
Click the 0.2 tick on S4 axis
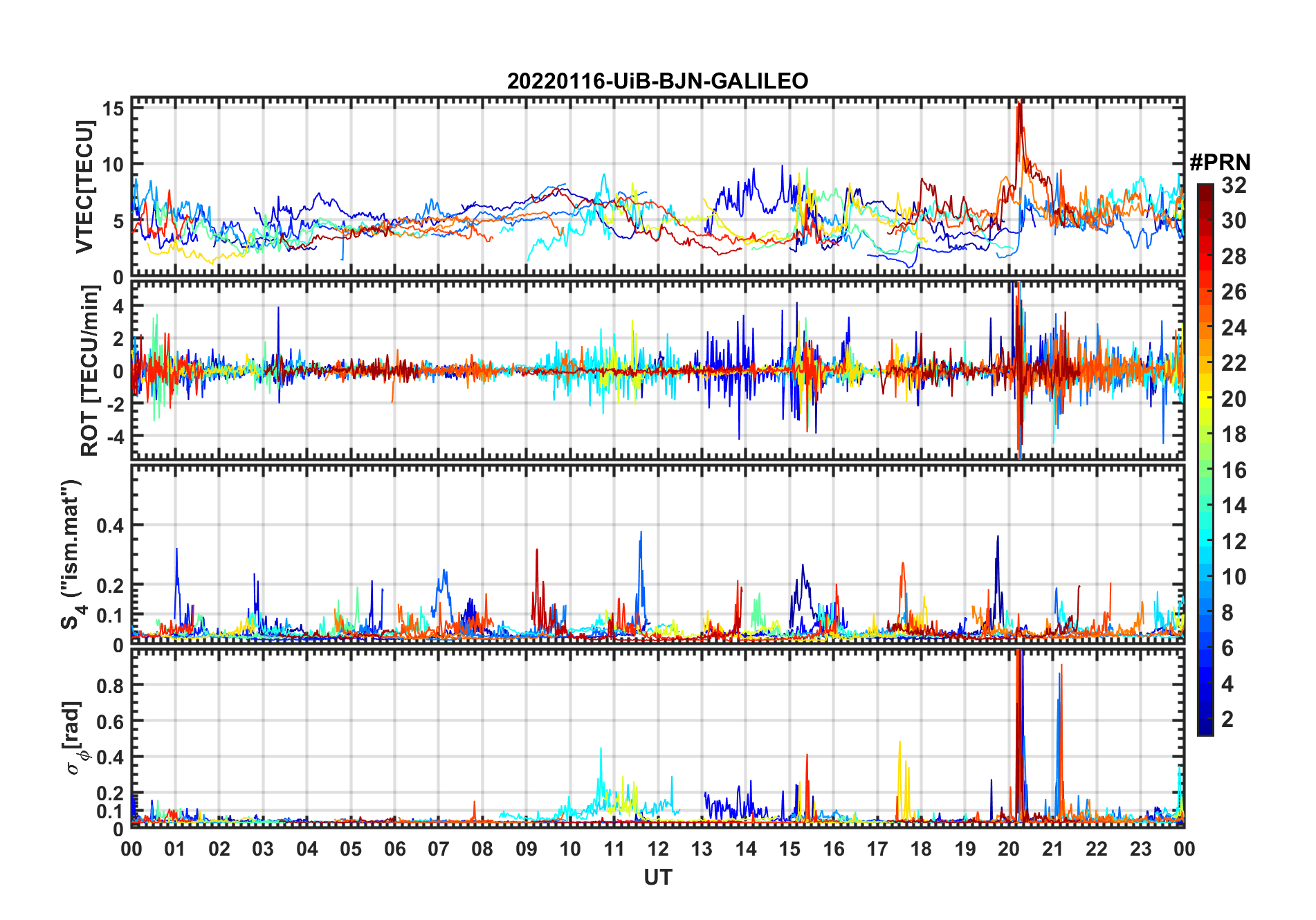point(111,585)
